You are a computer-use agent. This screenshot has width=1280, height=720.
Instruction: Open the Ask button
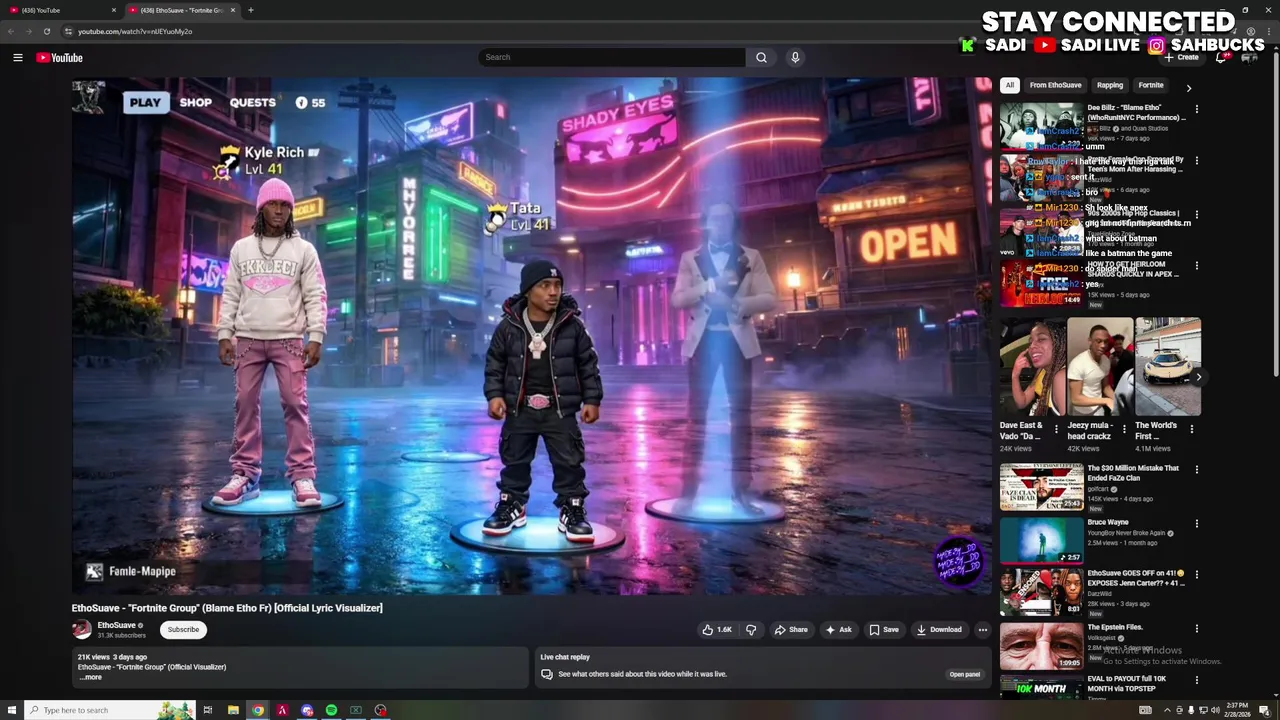pyautogui.click(x=838, y=630)
